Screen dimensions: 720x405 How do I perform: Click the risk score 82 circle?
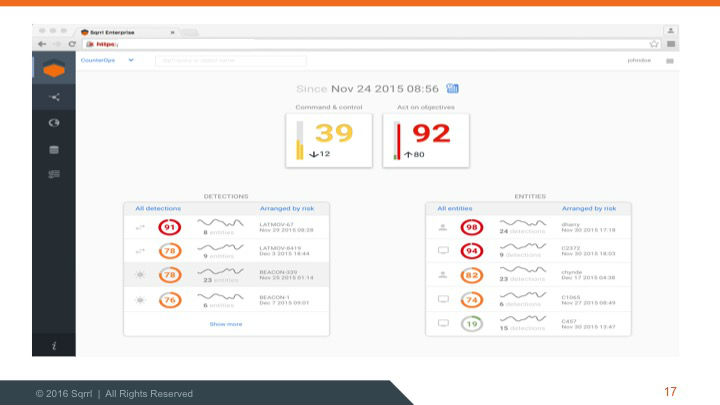pos(472,275)
